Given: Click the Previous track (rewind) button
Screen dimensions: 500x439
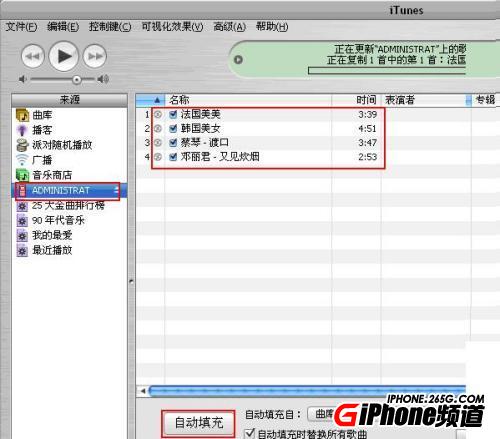Looking at the screenshot, I should (33, 56).
